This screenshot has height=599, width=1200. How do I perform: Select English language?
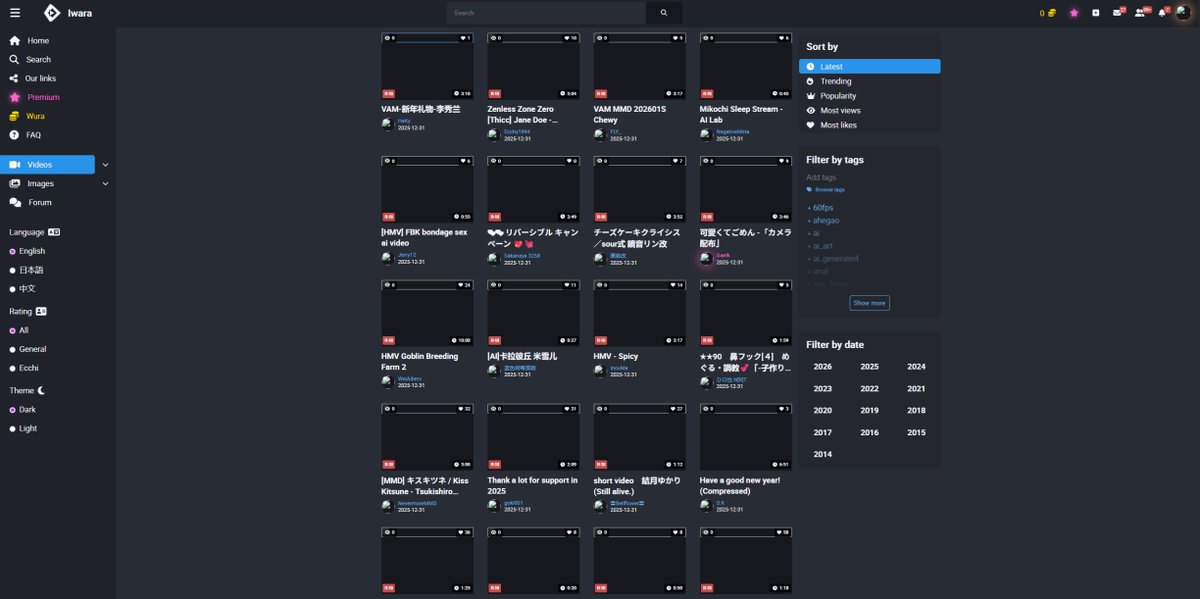point(27,252)
